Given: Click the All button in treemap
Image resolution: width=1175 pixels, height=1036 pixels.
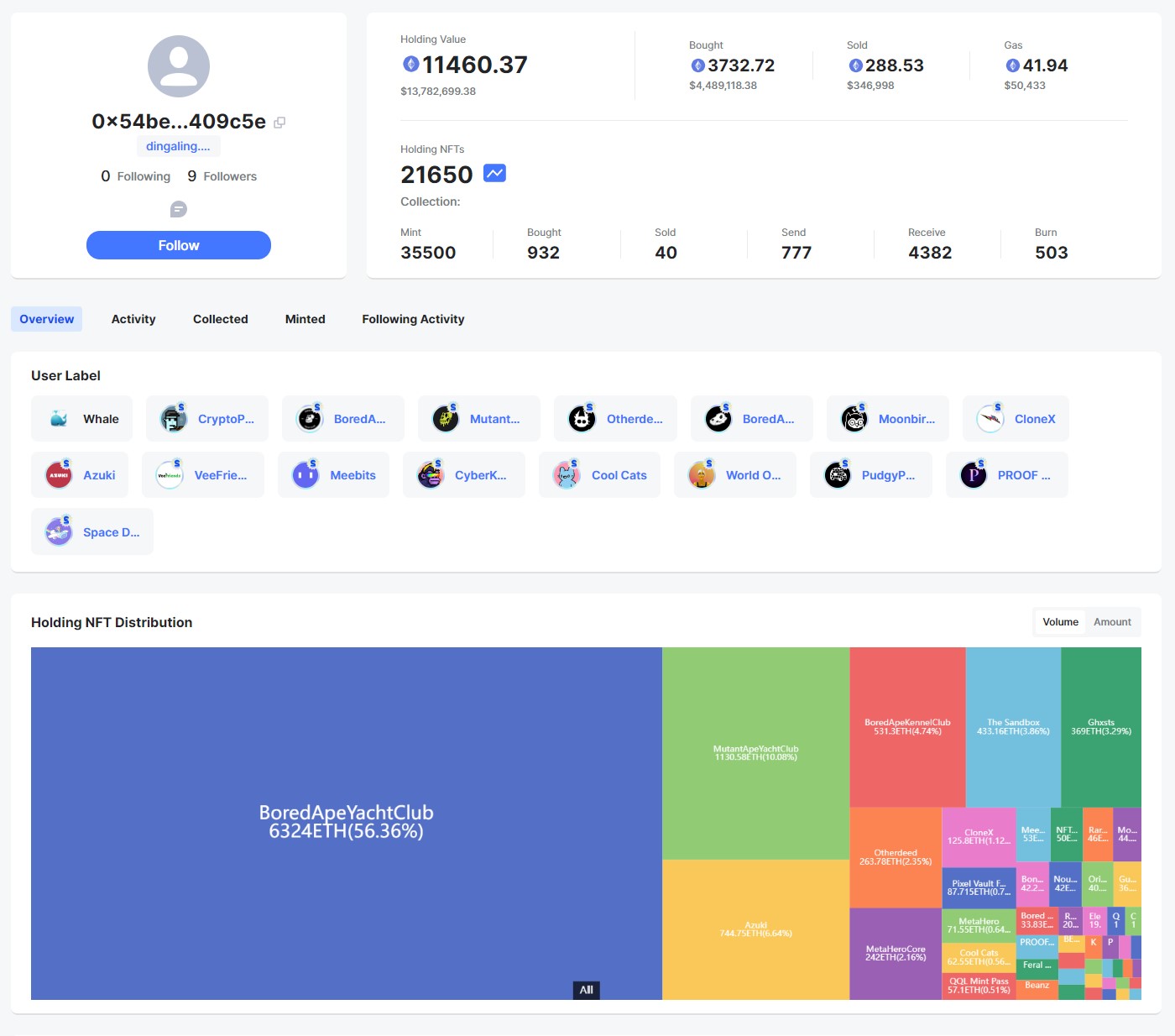Looking at the screenshot, I should (586, 990).
